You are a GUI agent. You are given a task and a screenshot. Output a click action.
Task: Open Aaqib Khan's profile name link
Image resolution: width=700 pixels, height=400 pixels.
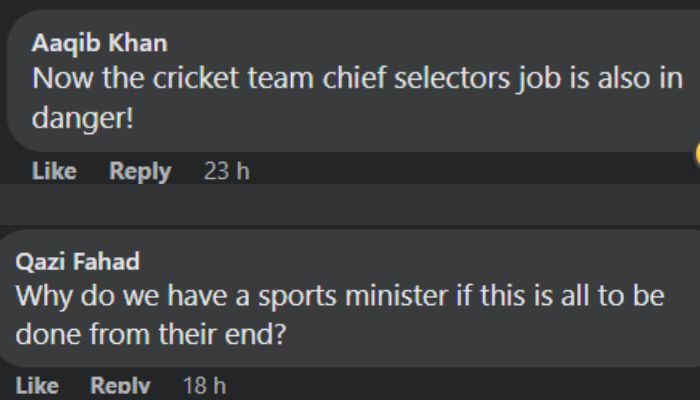pos(100,44)
